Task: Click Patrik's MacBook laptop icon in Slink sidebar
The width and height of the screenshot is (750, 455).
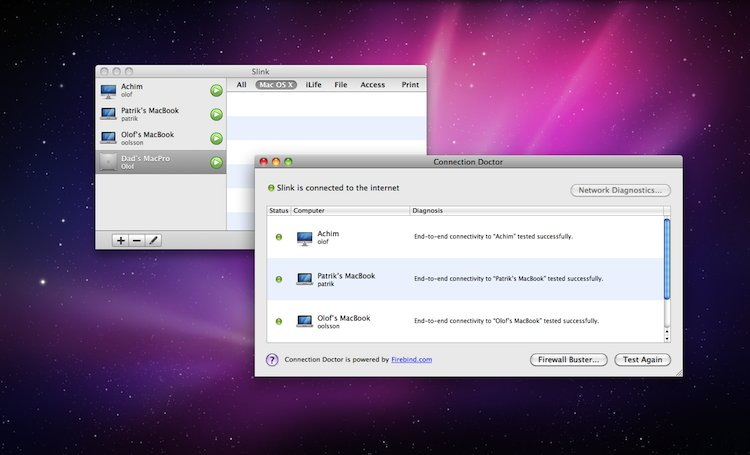Action: (109, 114)
